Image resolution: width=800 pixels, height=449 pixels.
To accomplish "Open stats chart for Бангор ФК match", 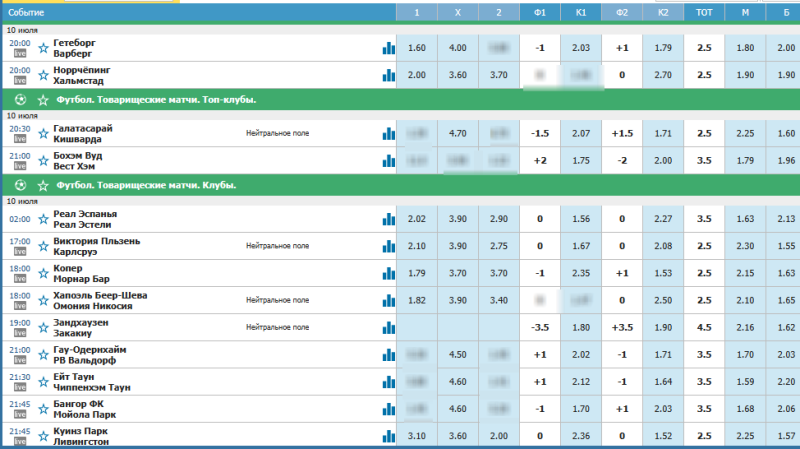I will 388,409.
